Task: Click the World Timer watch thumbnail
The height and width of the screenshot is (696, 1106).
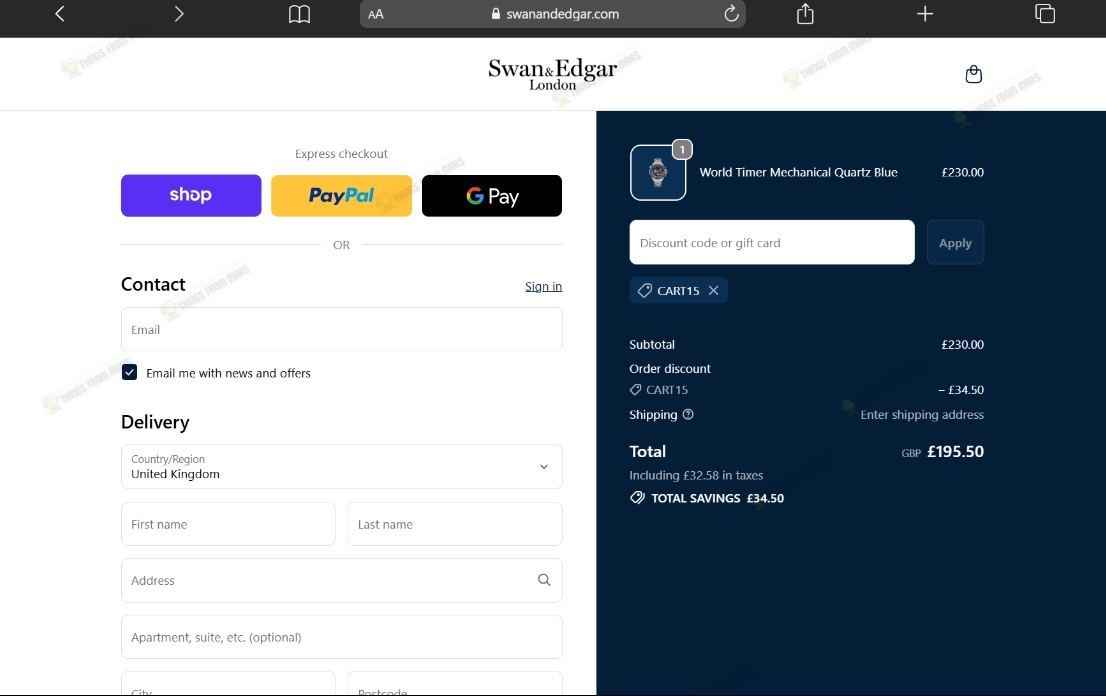Action: point(657,173)
